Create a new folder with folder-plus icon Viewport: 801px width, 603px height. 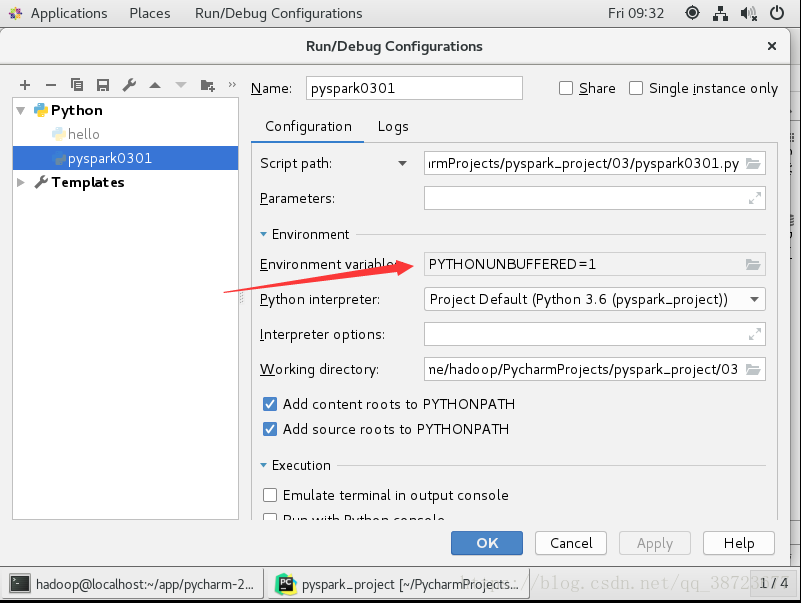click(207, 85)
